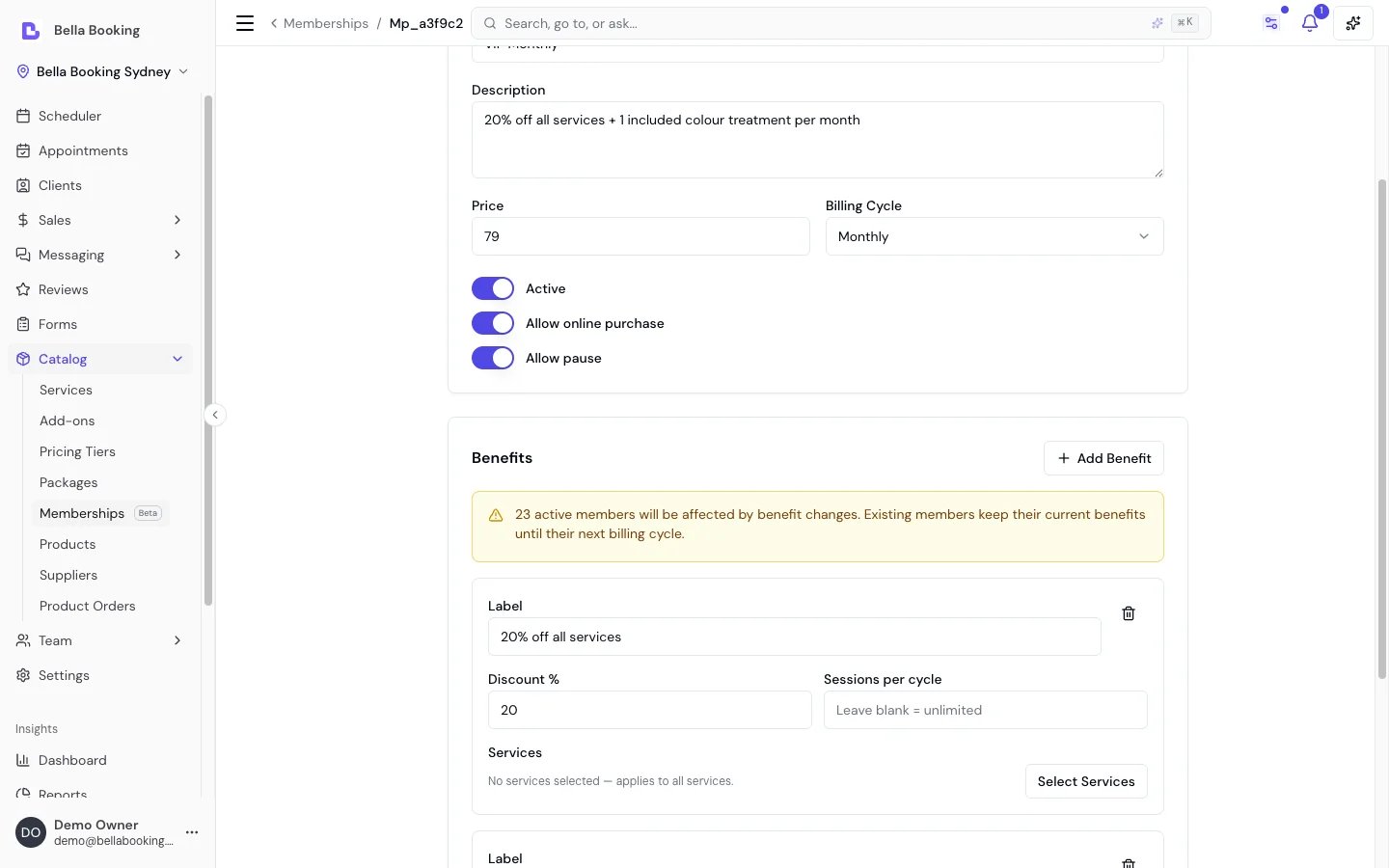This screenshot has width=1389, height=868.
Task: Click the back arrow beside Memberships breadcrumb
Action: tap(274, 23)
